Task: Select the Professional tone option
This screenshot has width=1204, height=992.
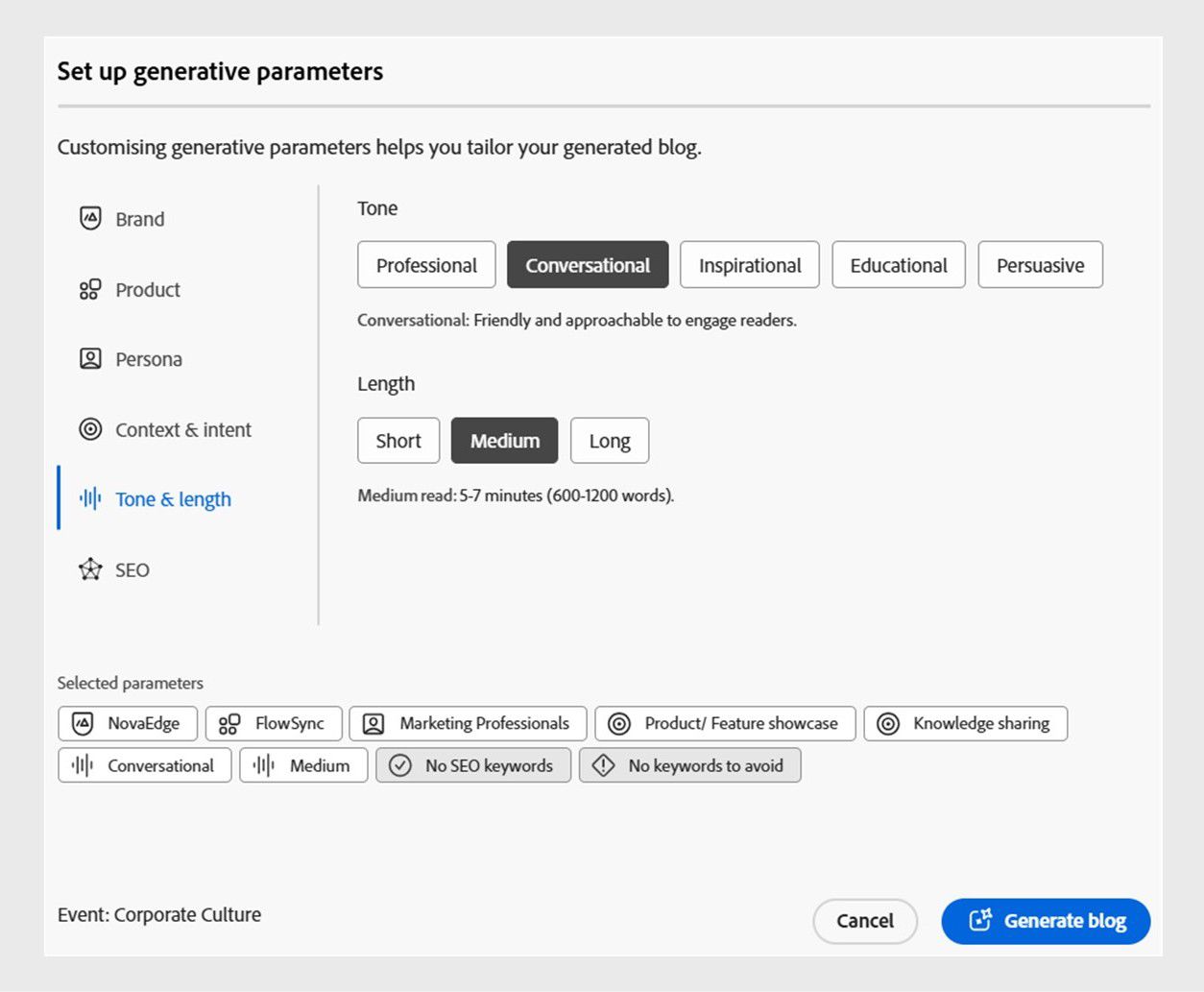Action: point(426,265)
